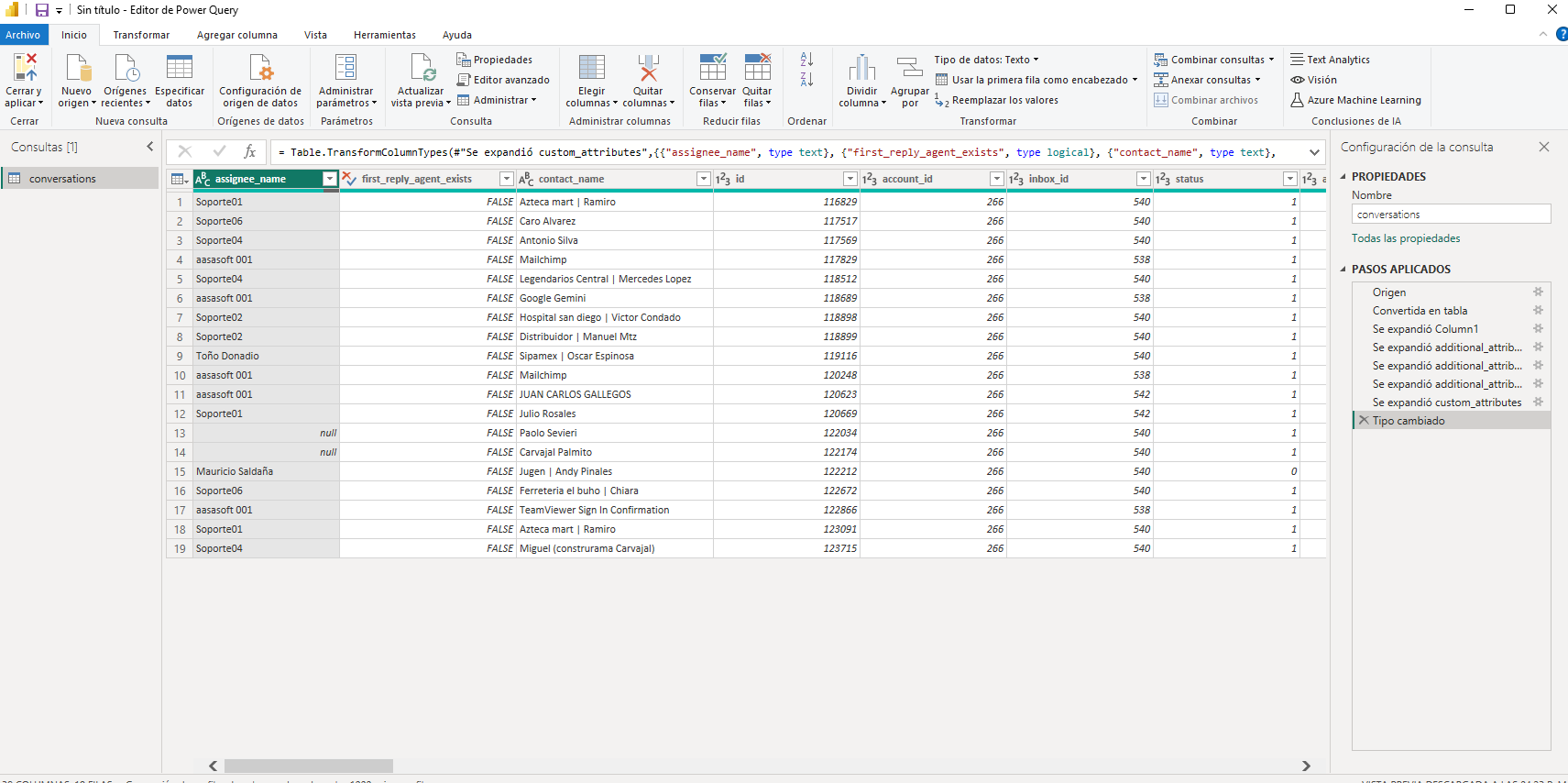This screenshot has height=783, width=1568.
Task: Click the Agrupar por icon
Action: coord(909,68)
